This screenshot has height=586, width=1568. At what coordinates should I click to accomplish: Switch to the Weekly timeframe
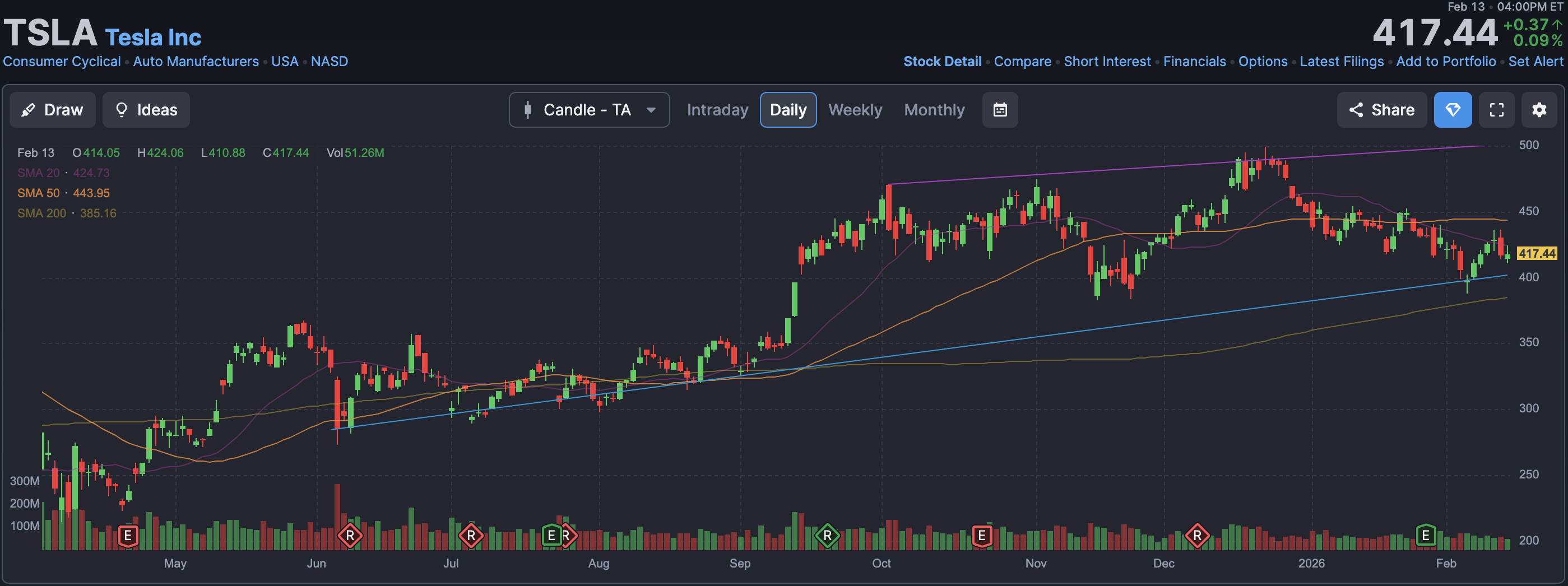point(855,110)
